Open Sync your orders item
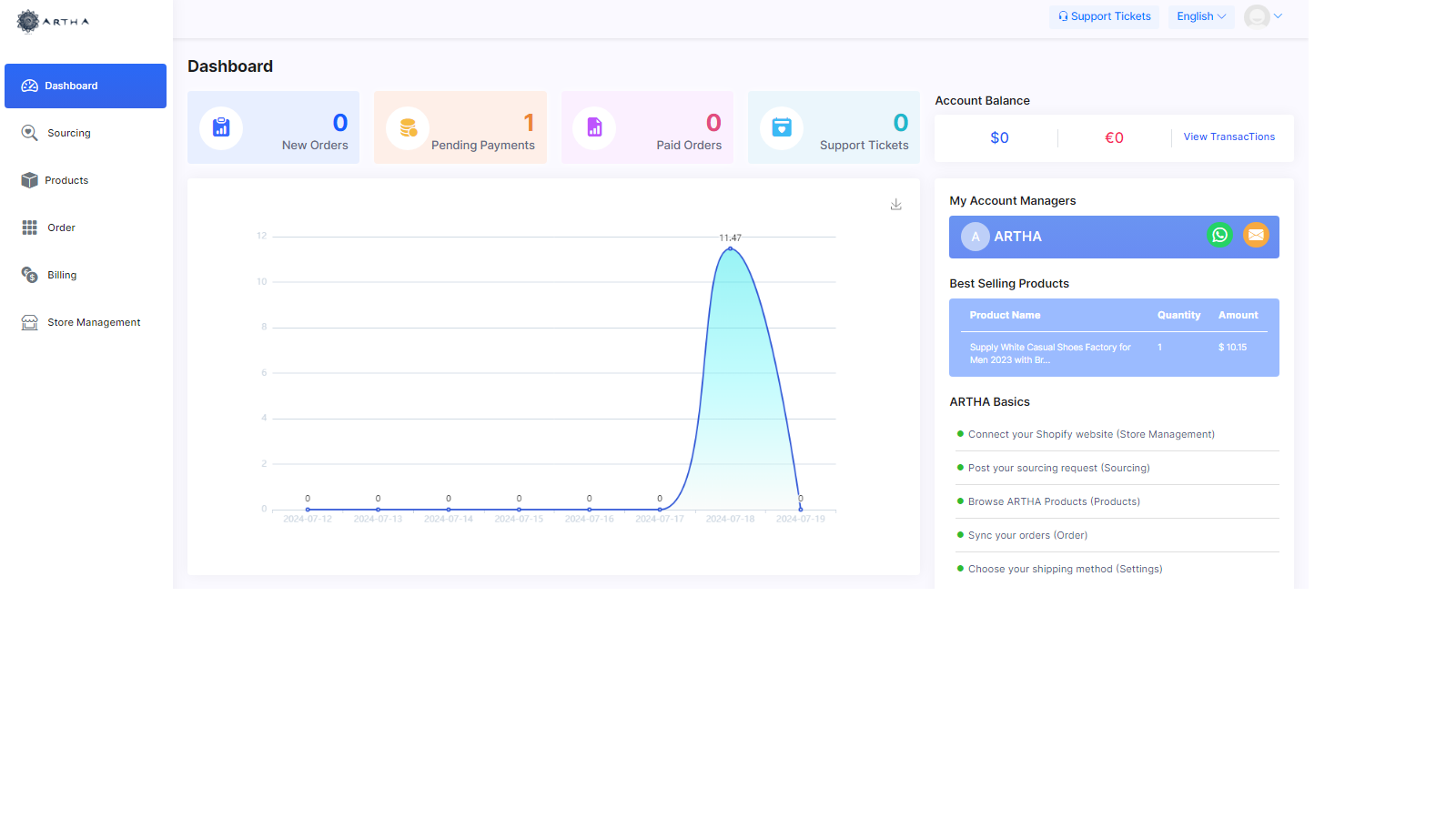The image size is (1456, 819). coord(1027,535)
